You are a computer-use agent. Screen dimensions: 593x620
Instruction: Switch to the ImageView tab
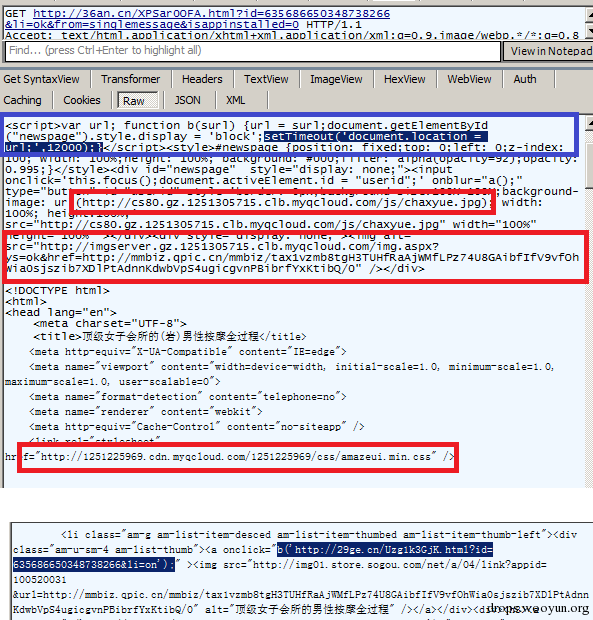tap(336, 79)
